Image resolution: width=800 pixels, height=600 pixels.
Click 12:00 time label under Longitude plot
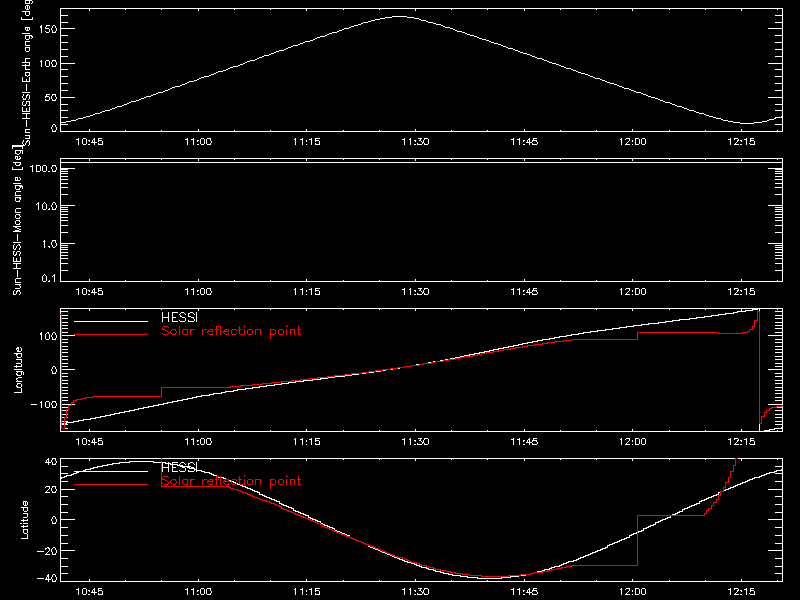pyautogui.click(x=633, y=441)
